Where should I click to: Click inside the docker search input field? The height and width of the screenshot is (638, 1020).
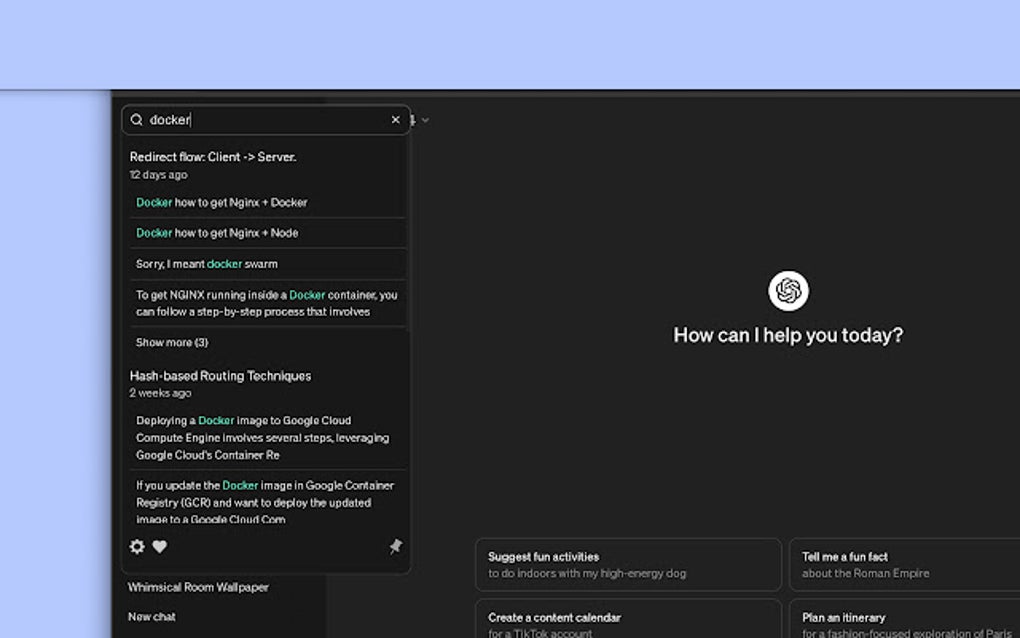point(250,120)
